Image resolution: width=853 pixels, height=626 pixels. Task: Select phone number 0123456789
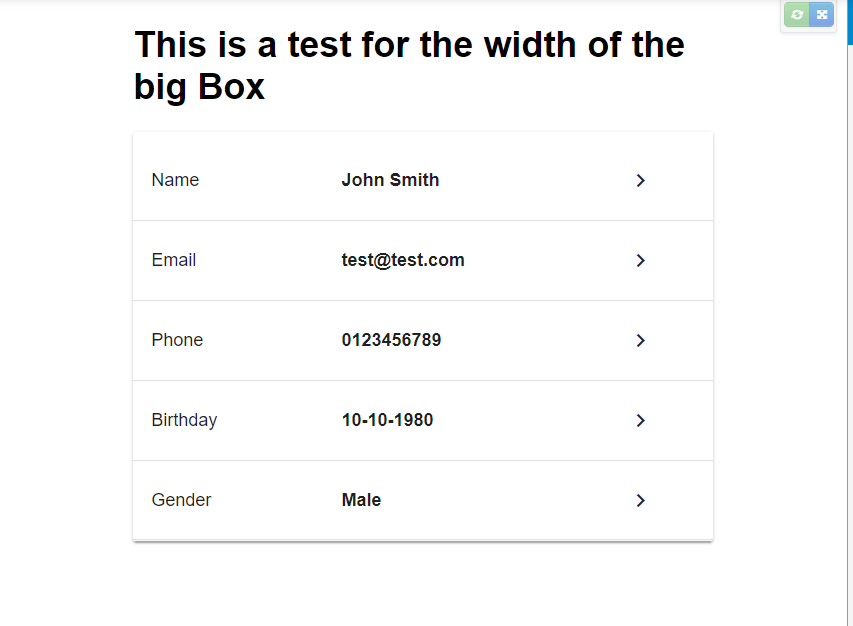pos(391,340)
